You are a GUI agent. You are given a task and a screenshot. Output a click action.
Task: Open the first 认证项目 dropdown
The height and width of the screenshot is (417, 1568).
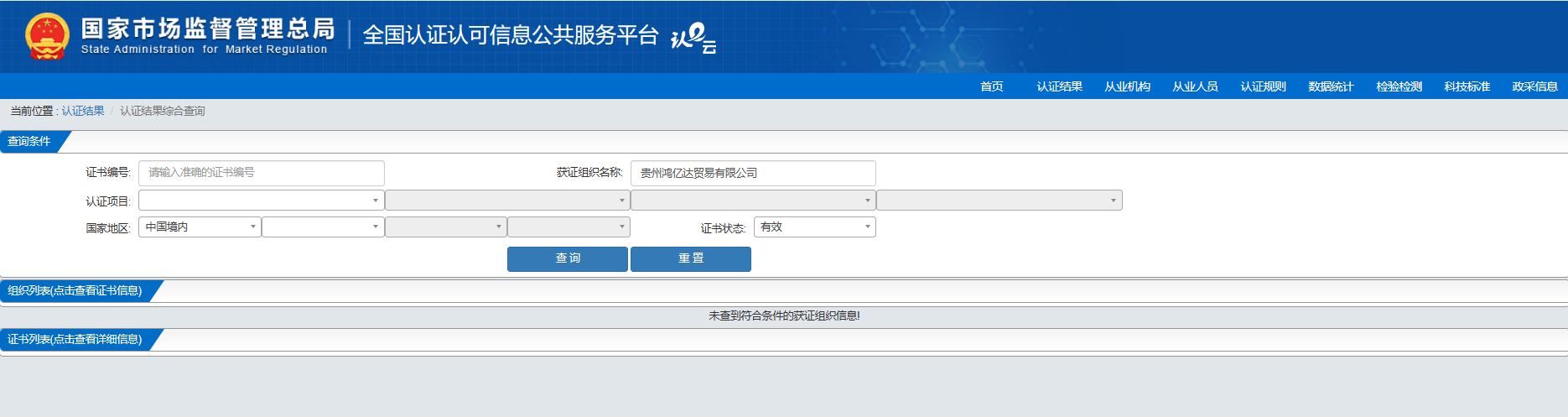[x=262, y=201]
